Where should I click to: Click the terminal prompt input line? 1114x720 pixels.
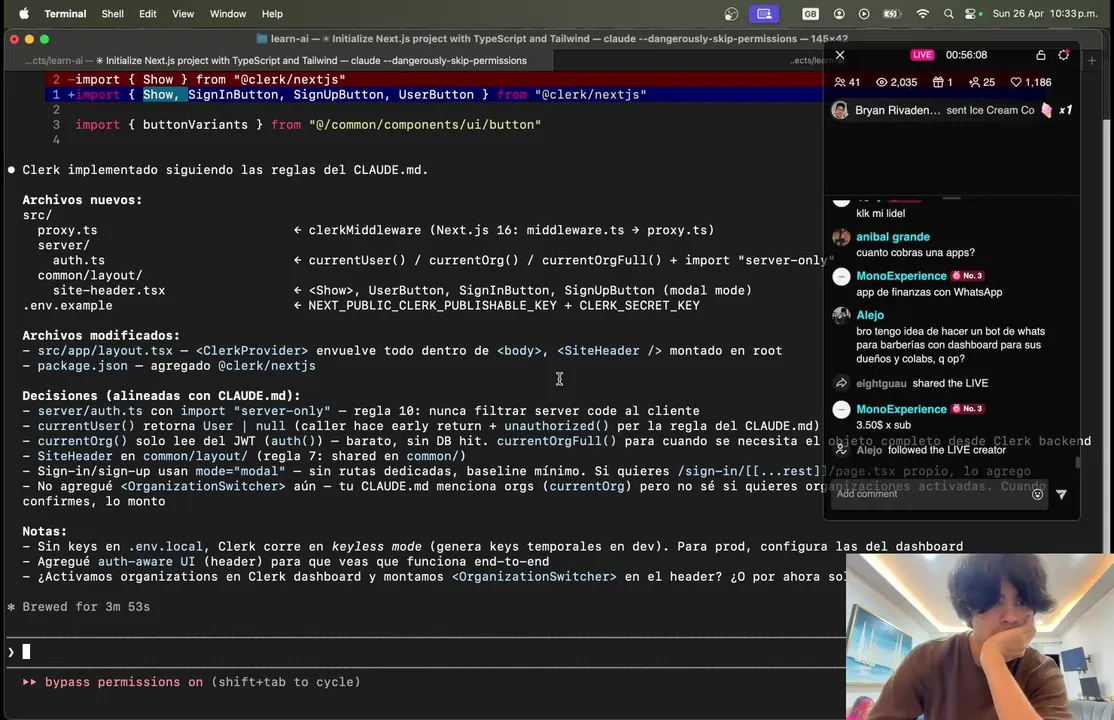click(x=425, y=652)
